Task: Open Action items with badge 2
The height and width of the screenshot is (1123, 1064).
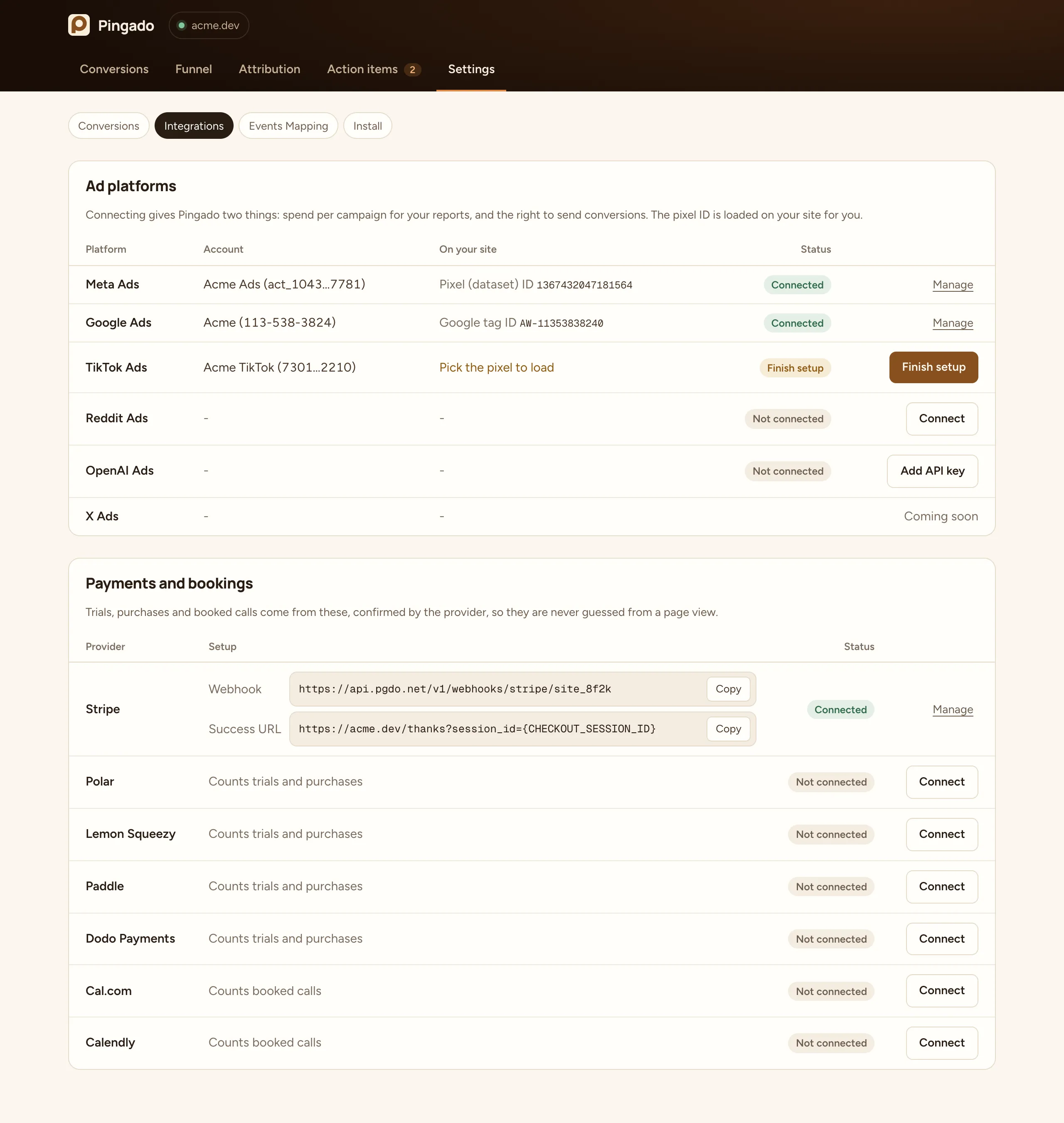Action: [x=374, y=69]
